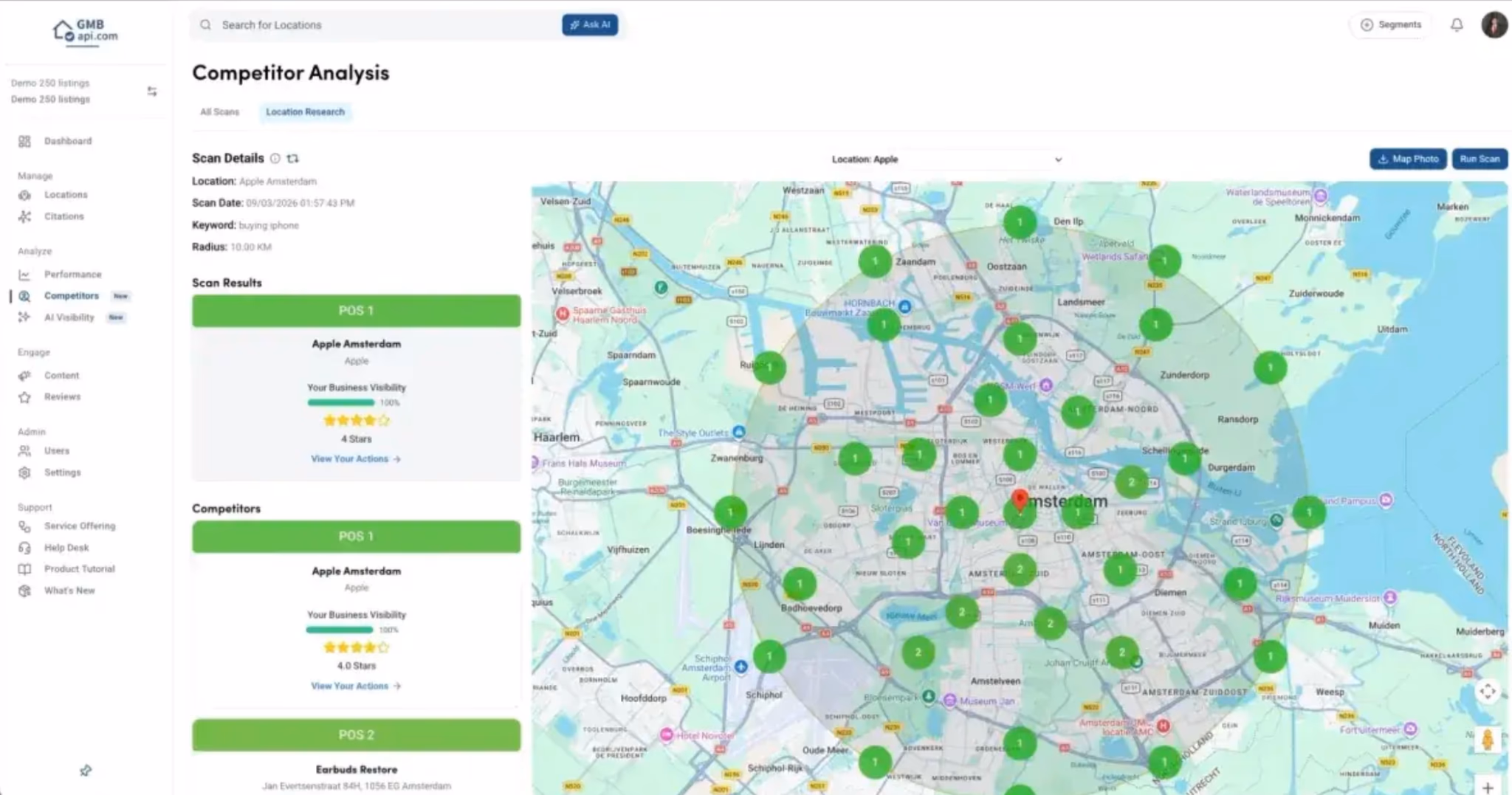
Task: Click View Your Actions under Competitors
Action: 356,686
